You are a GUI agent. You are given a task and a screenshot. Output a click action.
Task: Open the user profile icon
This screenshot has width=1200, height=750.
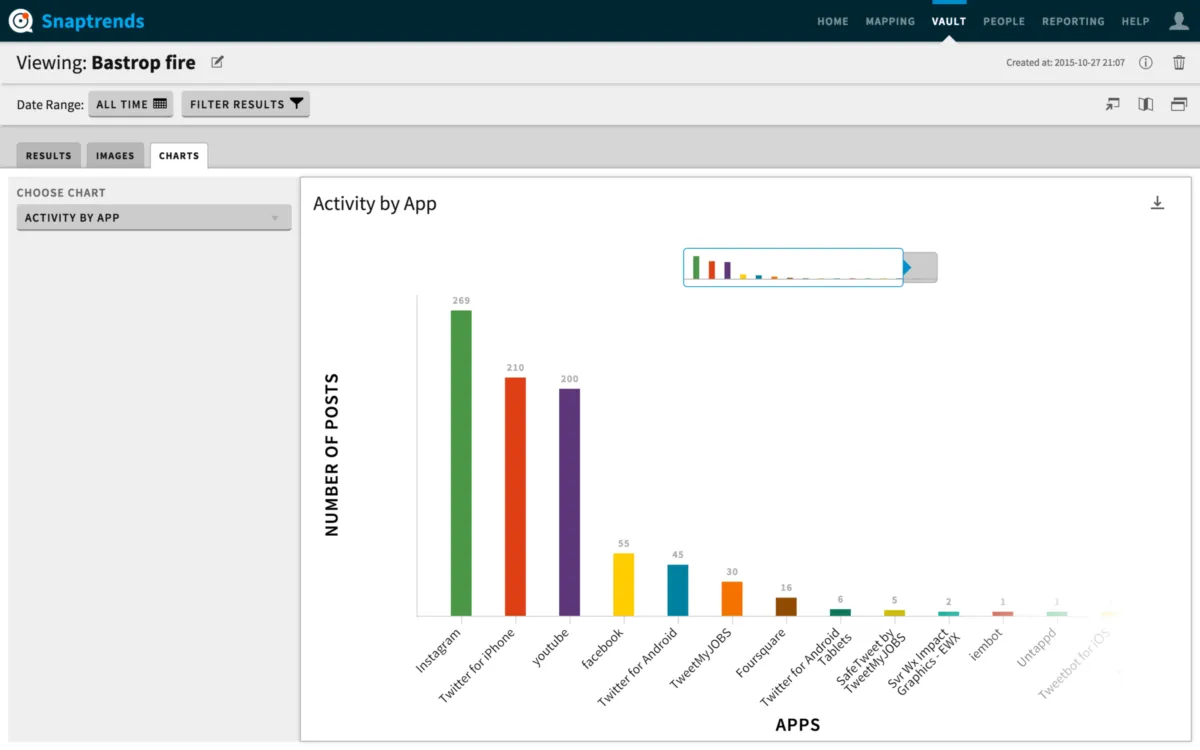pyautogui.click(x=1180, y=21)
